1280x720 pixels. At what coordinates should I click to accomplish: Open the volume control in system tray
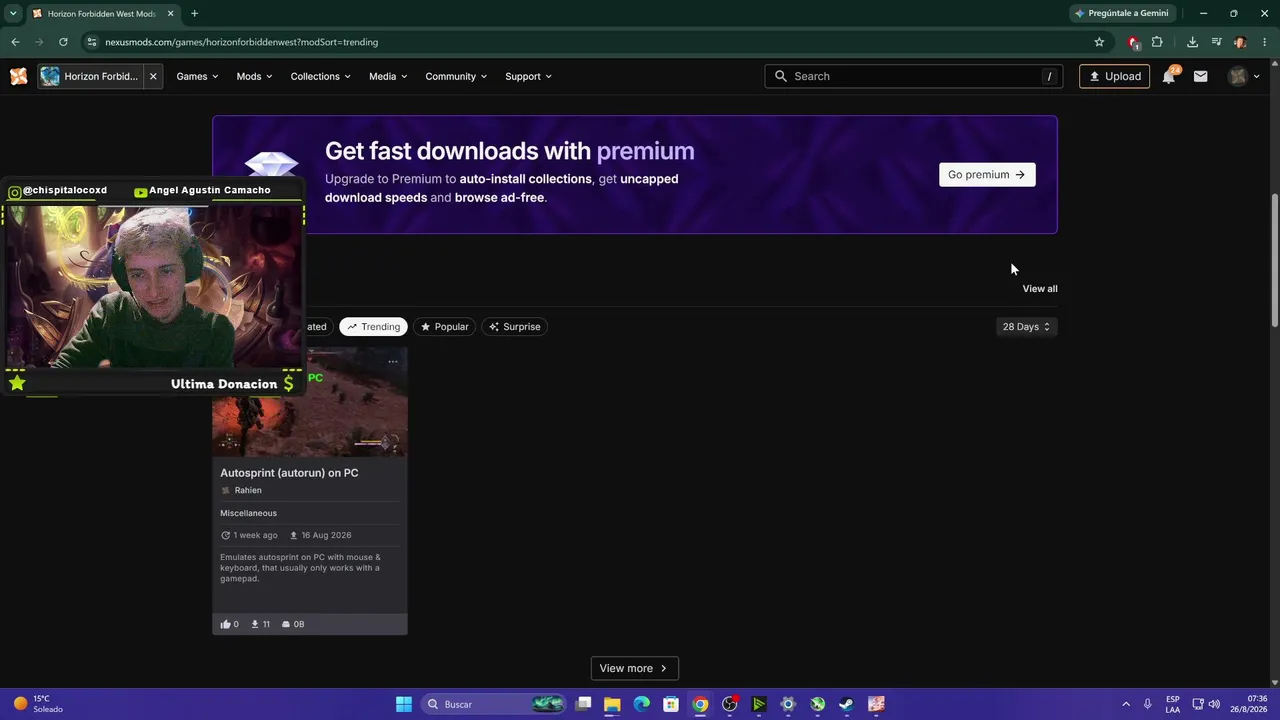[x=1214, y=704]
